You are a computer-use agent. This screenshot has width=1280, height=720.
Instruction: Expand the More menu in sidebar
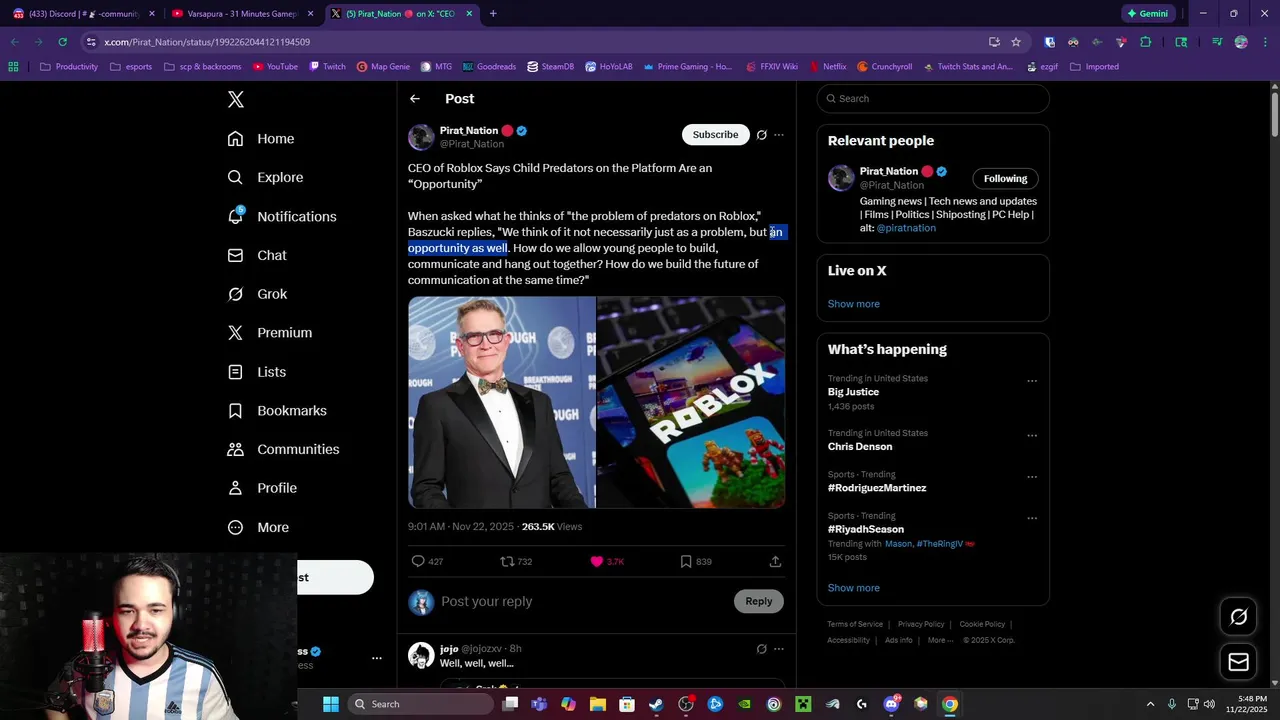click(258, 527)
